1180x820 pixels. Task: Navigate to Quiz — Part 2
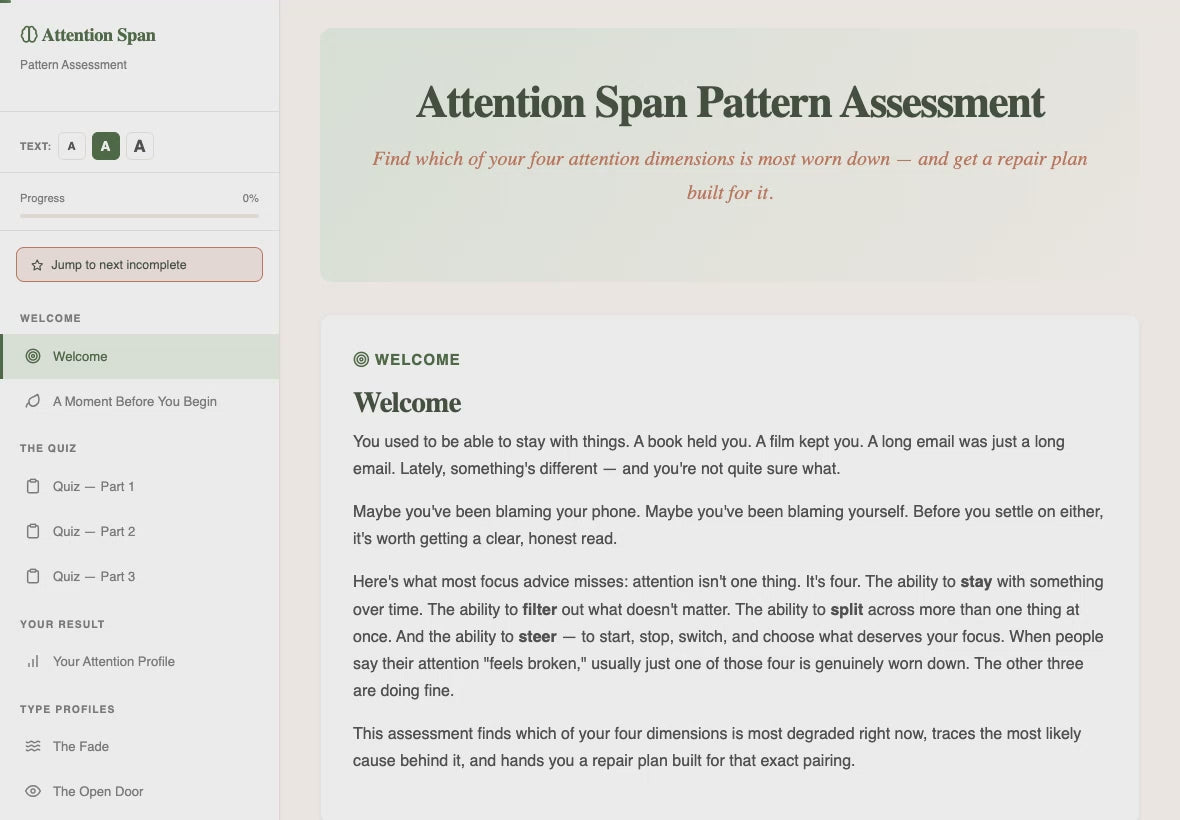pyautogui.click(x=139, y=532)
